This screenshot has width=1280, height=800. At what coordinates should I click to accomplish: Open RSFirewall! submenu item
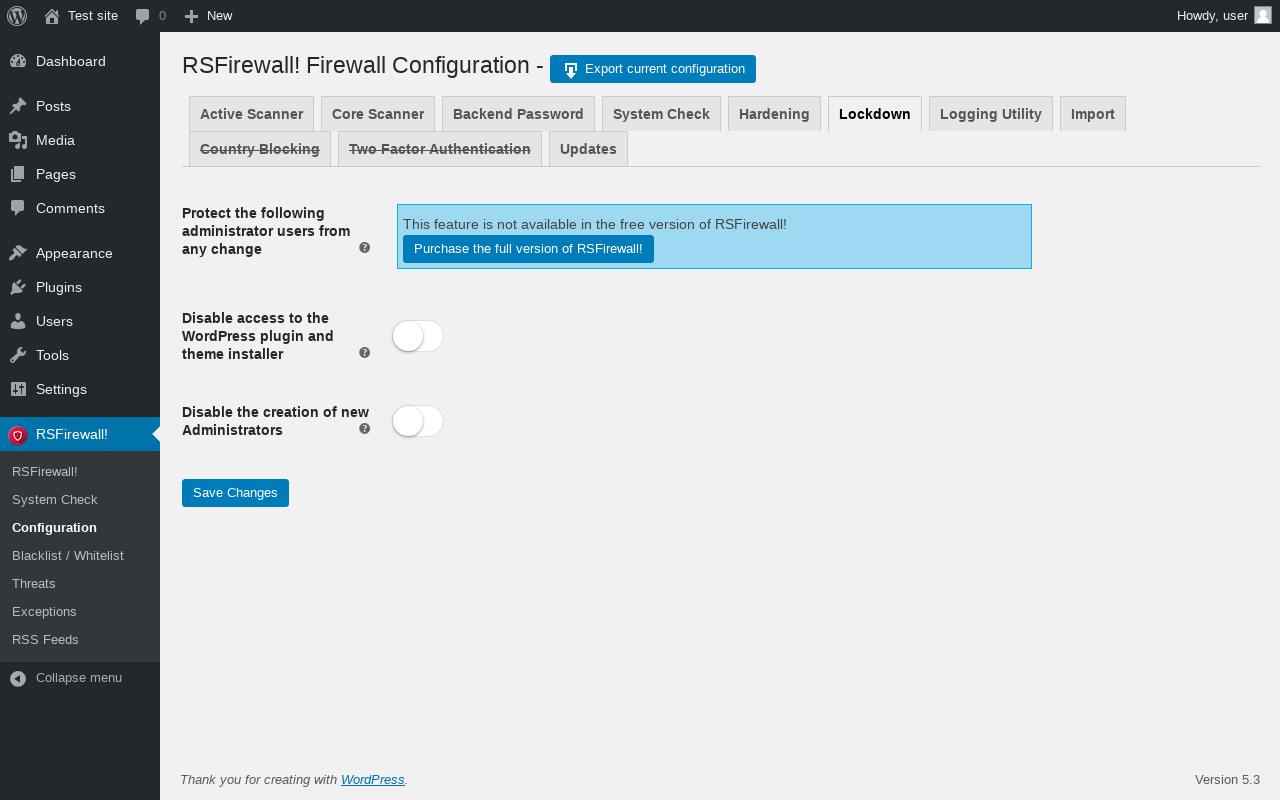coord(45,471)
